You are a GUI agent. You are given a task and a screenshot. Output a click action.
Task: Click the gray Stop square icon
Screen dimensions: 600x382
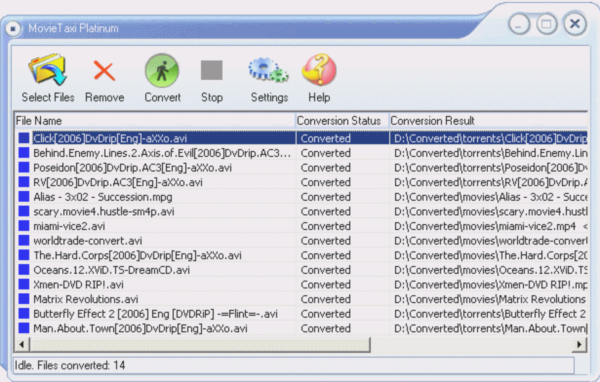(x=212, y=70)
